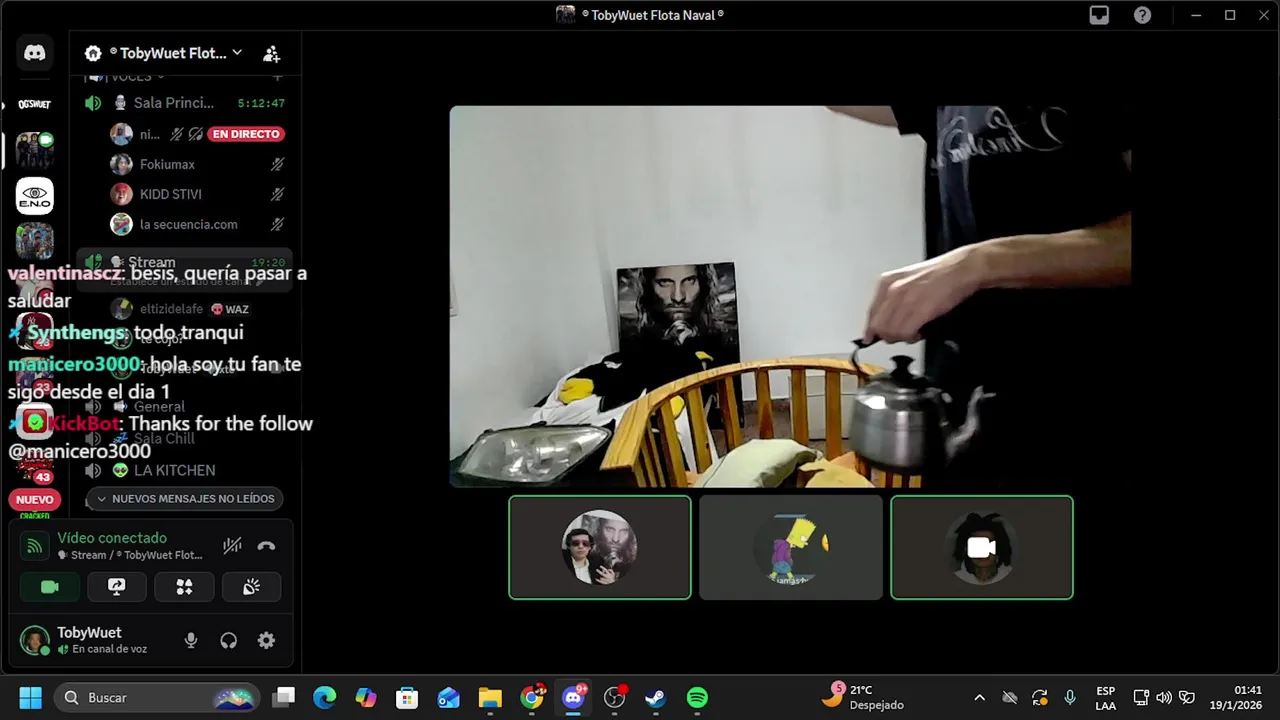Open the OGSWUET server
The image size is (1280, 720).
pos(35,104)
